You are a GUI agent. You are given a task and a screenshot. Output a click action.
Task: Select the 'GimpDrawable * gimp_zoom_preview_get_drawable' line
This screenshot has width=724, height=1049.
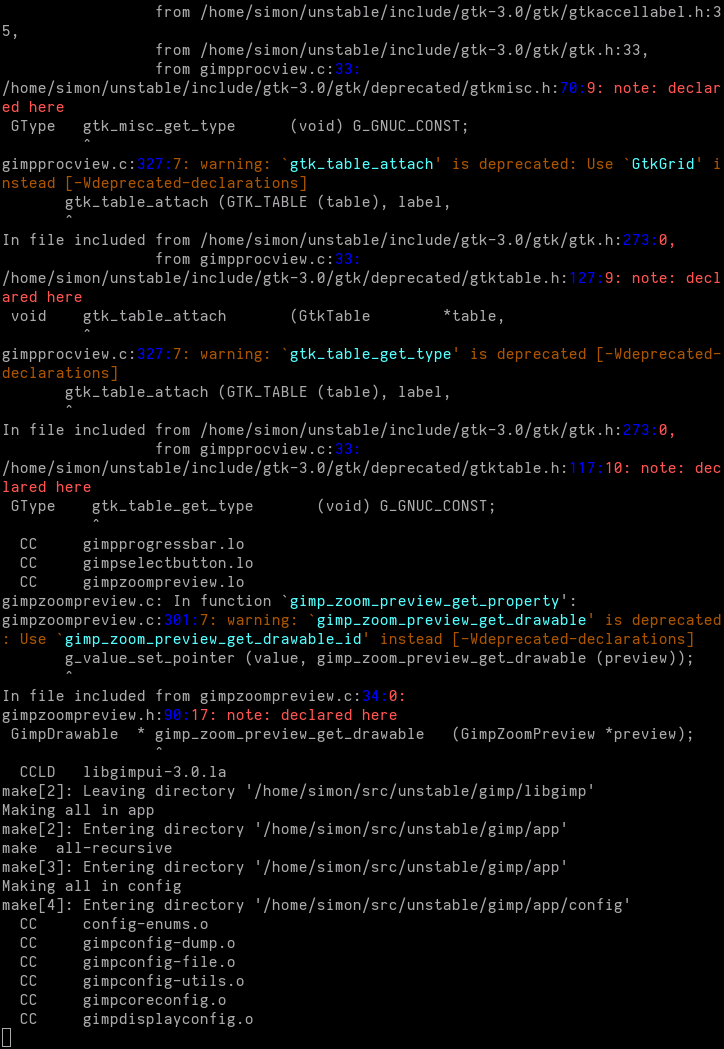[x=352, y=734]
